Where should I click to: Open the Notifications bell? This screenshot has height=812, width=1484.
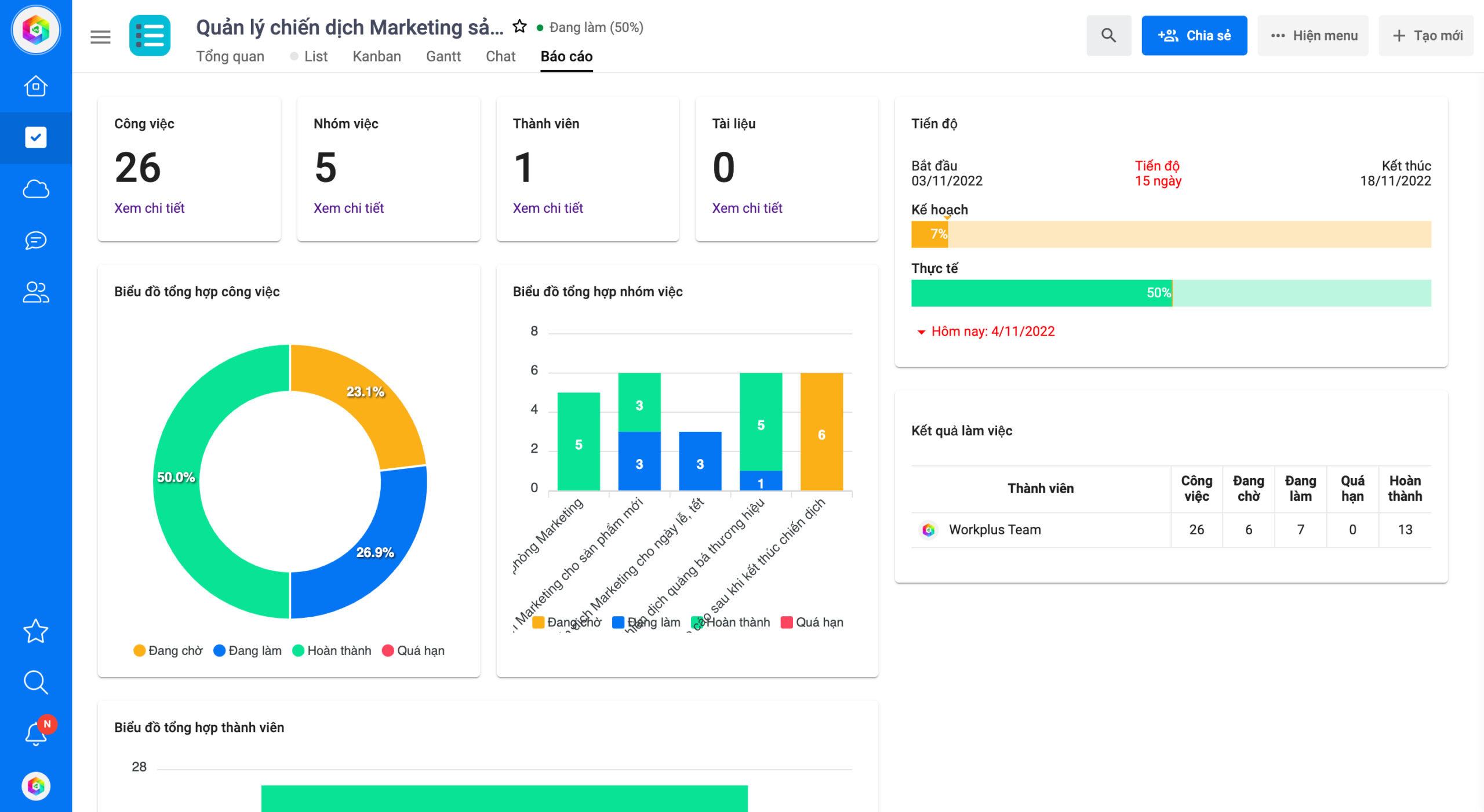[36, 733]
